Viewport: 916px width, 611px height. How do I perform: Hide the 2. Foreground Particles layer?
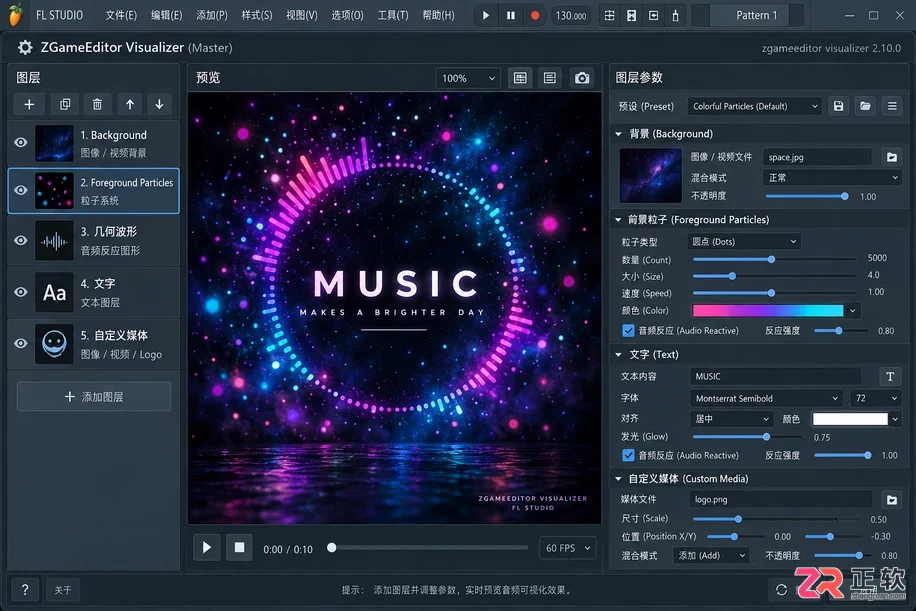(20, 190)
